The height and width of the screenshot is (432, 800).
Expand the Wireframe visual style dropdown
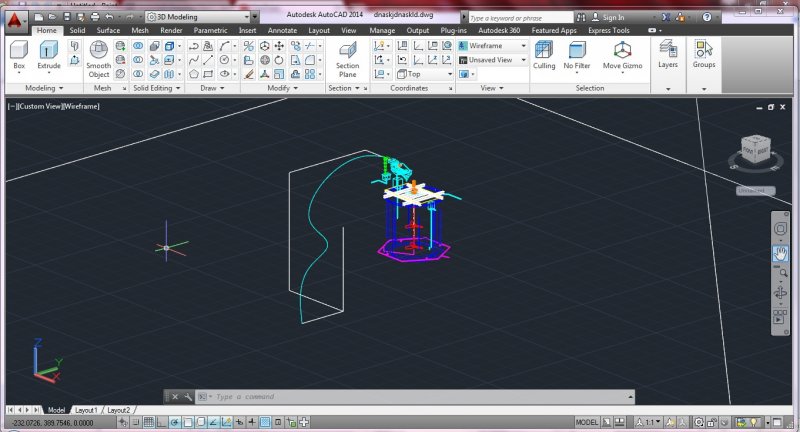[492, 46]
